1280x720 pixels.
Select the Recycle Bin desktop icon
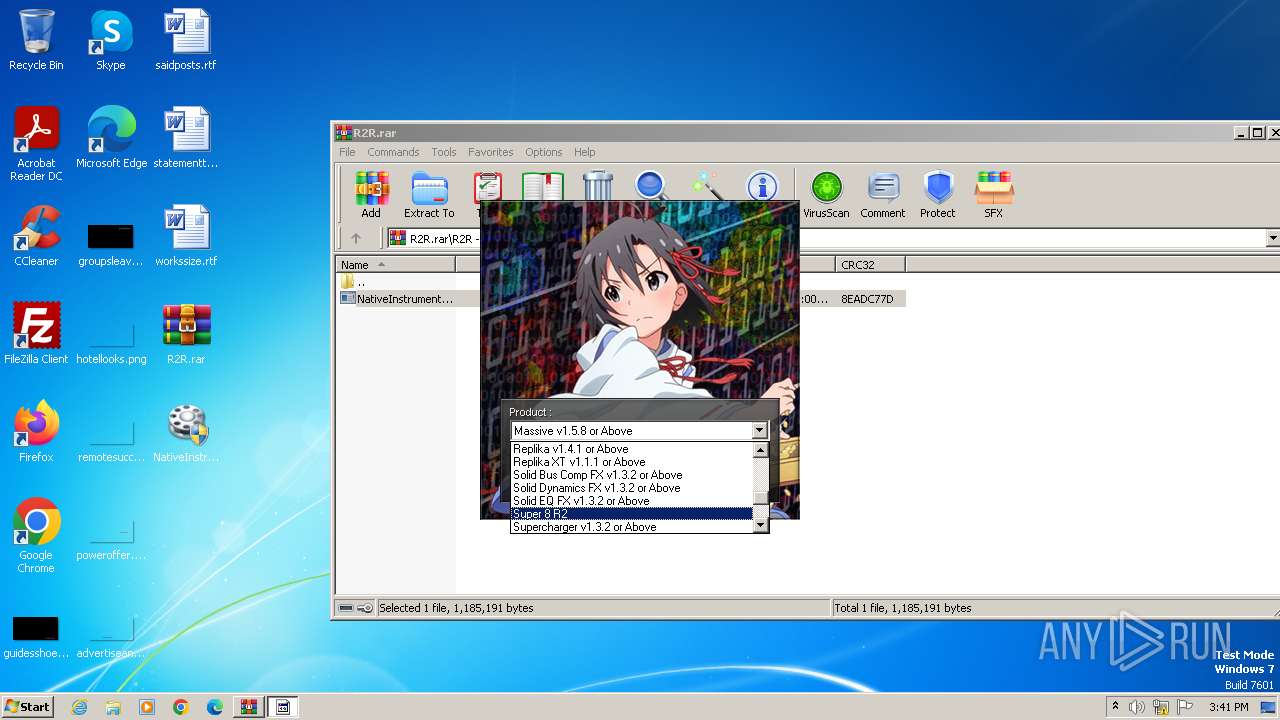tap(36, 40)
